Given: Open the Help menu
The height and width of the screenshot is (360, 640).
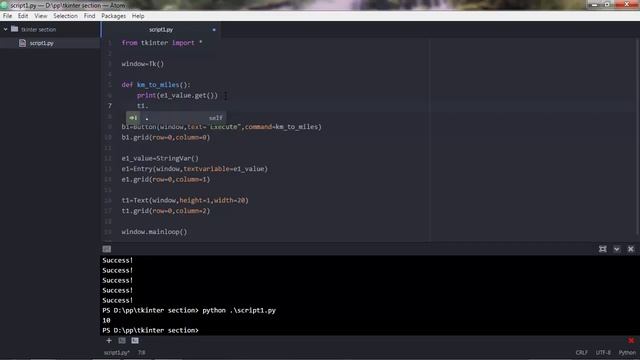Looking at the screenshot, I should [138, 16].
